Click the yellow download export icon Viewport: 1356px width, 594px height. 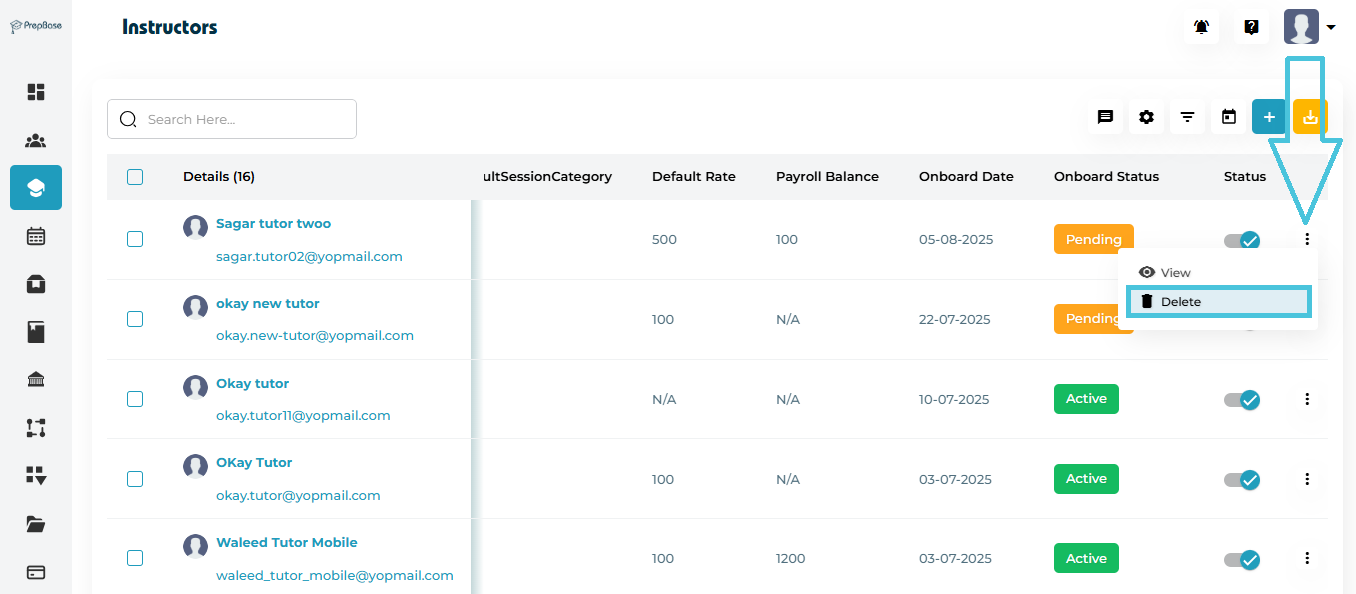[x=1310, y=117]
